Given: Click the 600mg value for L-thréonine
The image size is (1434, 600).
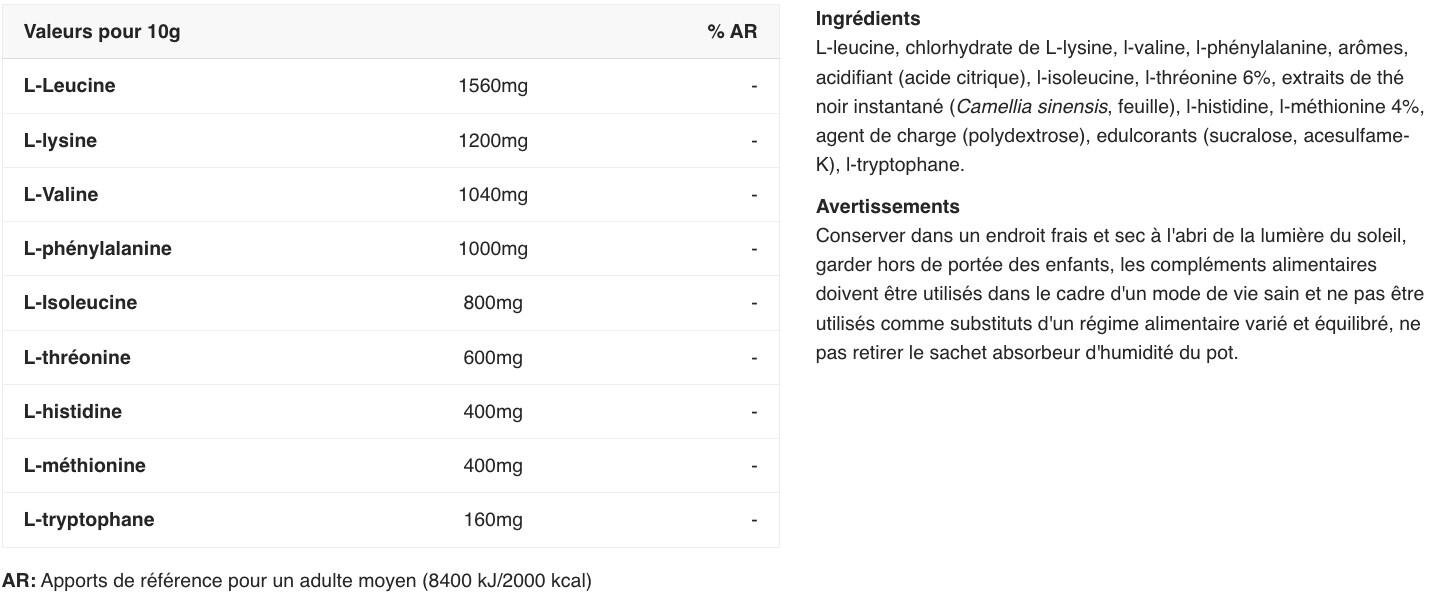Looking at the screenshot, I should coord(493,358).
